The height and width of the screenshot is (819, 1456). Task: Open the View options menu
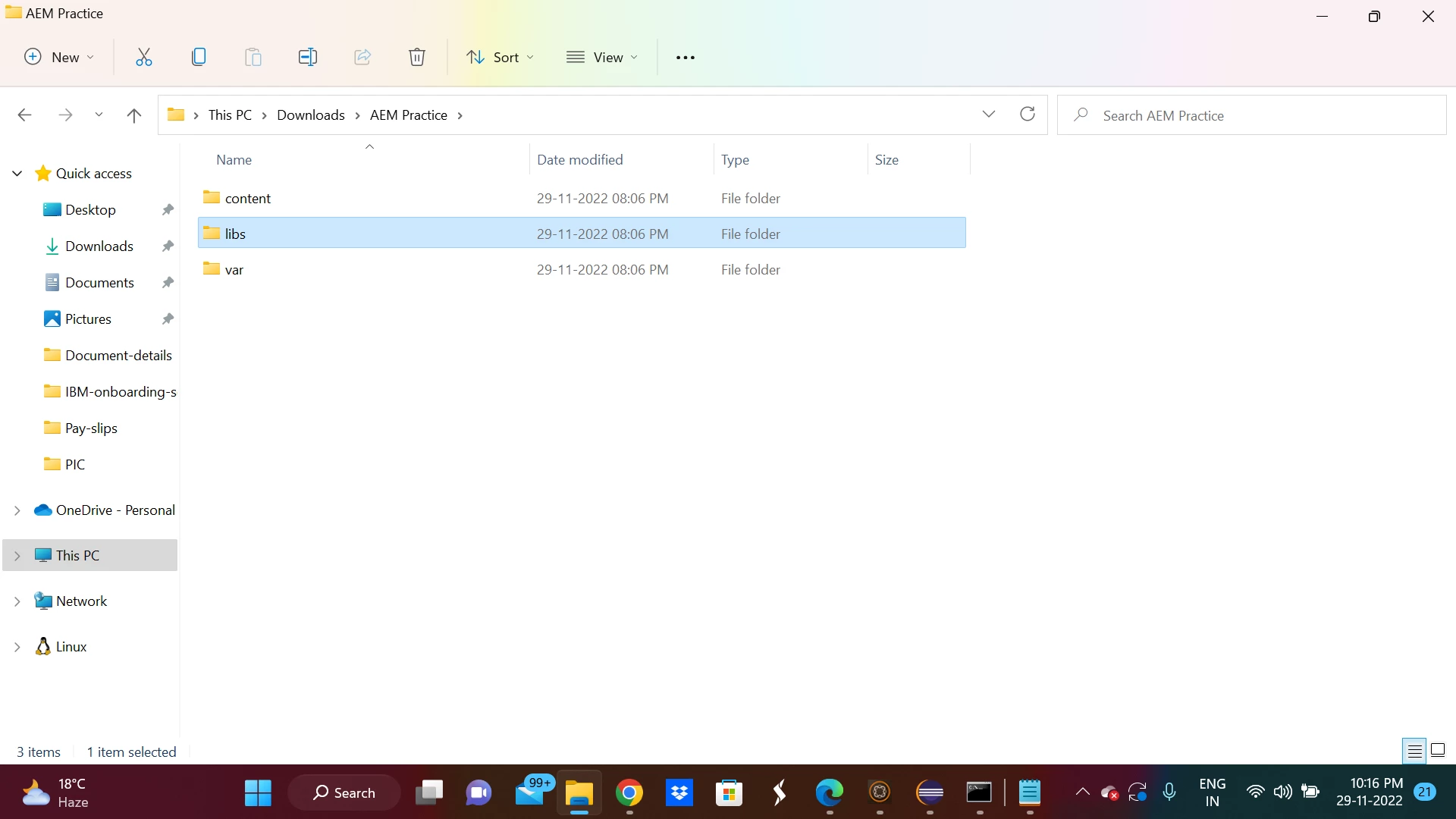[602, 57]
